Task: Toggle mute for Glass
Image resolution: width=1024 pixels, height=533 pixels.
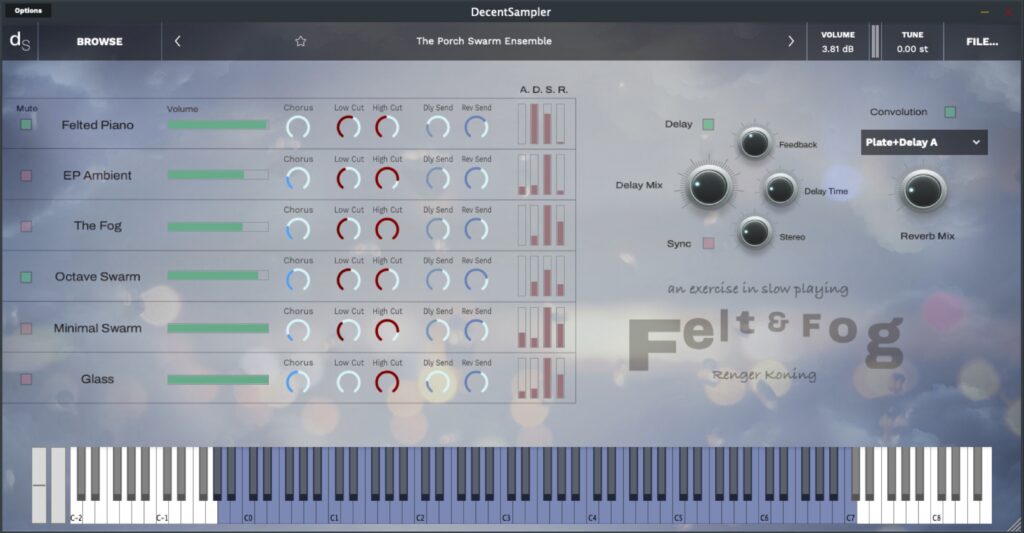Action: point(26,379)
